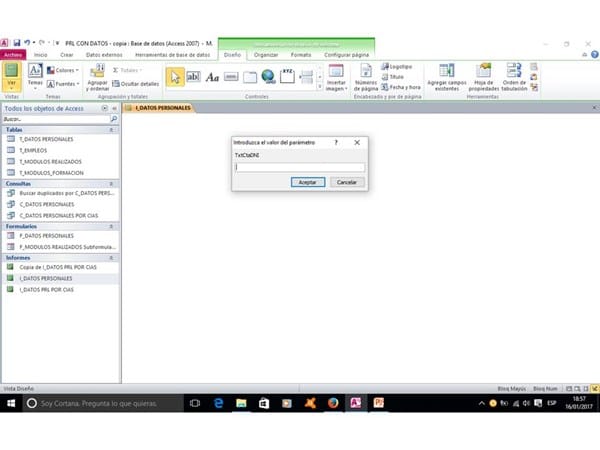The width and height of the screenshot is (600, 450).
Task: Open Configurar página tab
Action: 346,55
